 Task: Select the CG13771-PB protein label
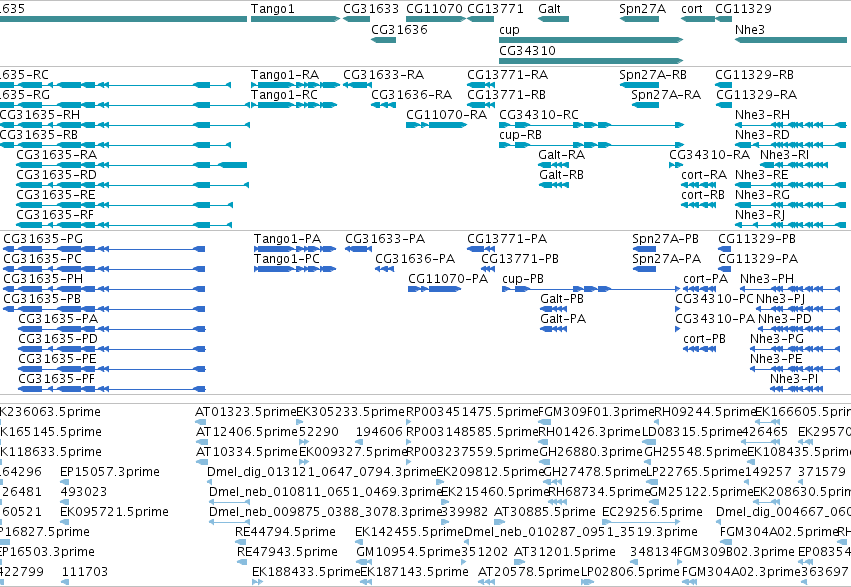click(x=520, y=259)
